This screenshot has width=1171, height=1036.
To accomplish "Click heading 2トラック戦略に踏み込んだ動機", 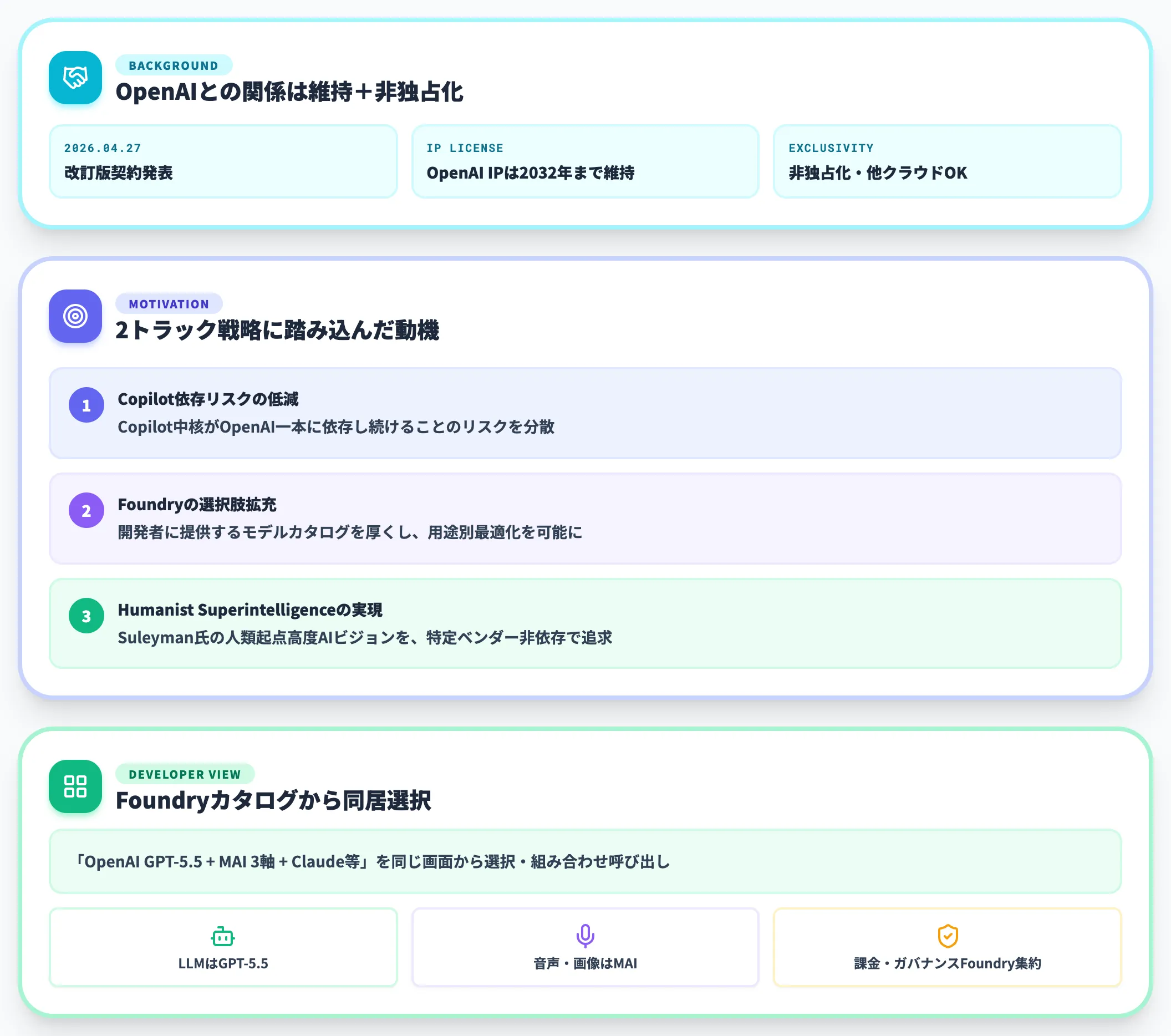I will (277, 330).
